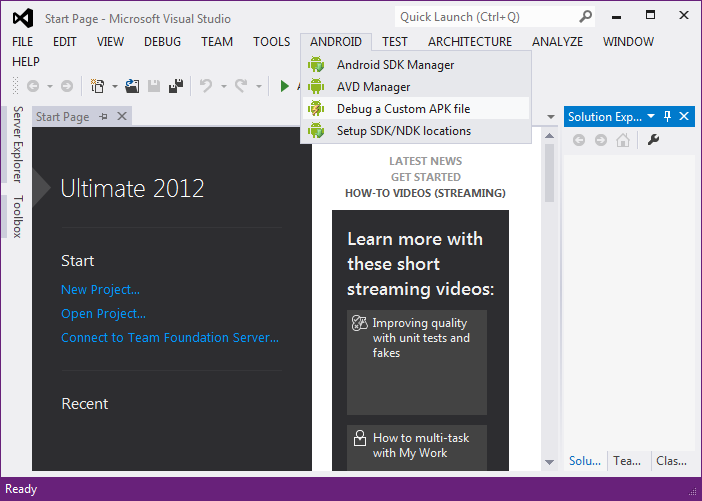Viewport: 702px width, 501px height.
Task: Close the Start Page tab
Action: point(122,116)
